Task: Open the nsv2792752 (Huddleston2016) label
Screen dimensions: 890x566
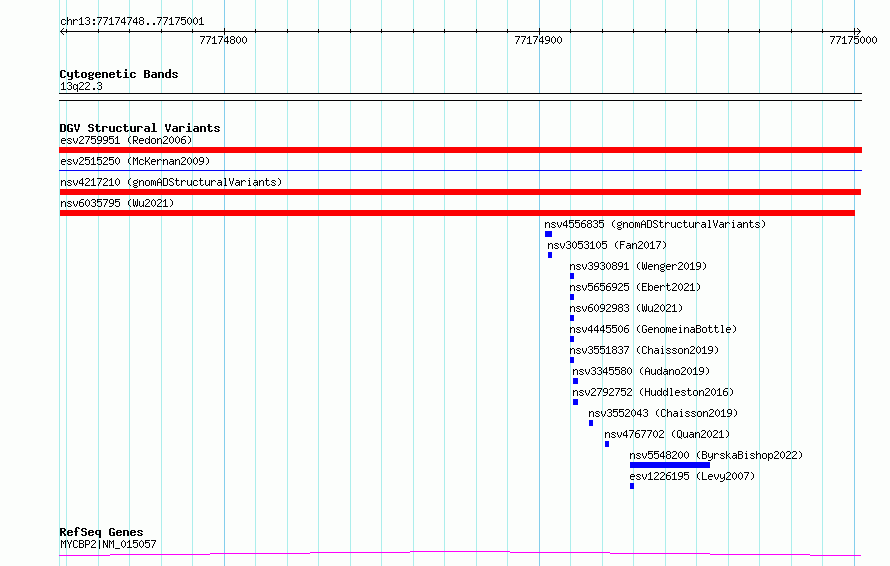Action: click(653, 392)
